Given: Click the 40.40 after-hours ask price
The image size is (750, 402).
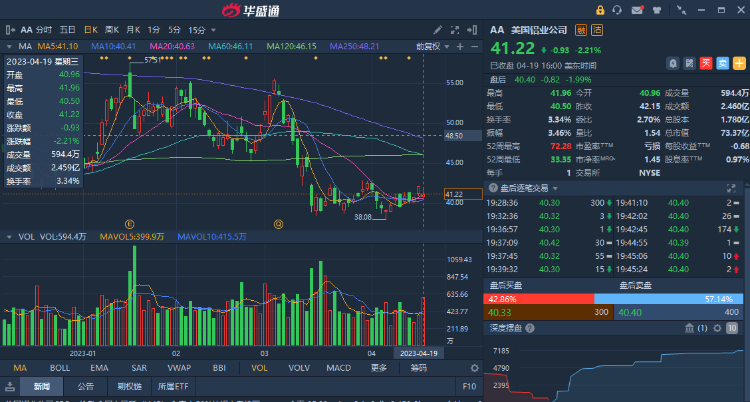Looking at the screenshot, I should (x=629, y=313).
